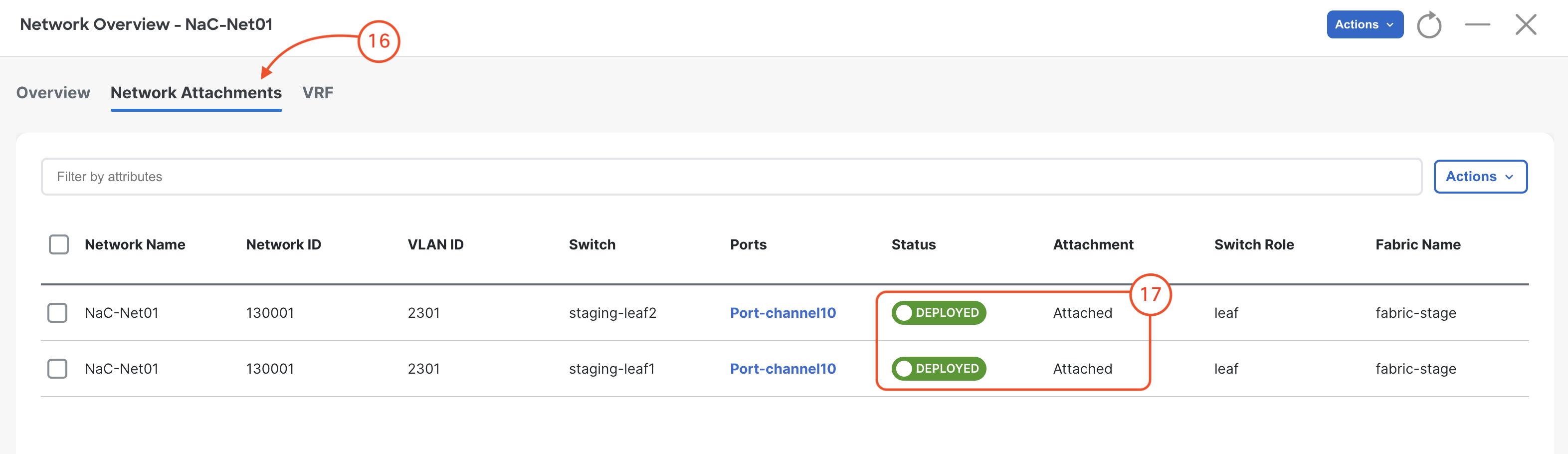Click the VLAN ID column header
1568x454 pixels.
pyautogui.click(x=436, y=244)
